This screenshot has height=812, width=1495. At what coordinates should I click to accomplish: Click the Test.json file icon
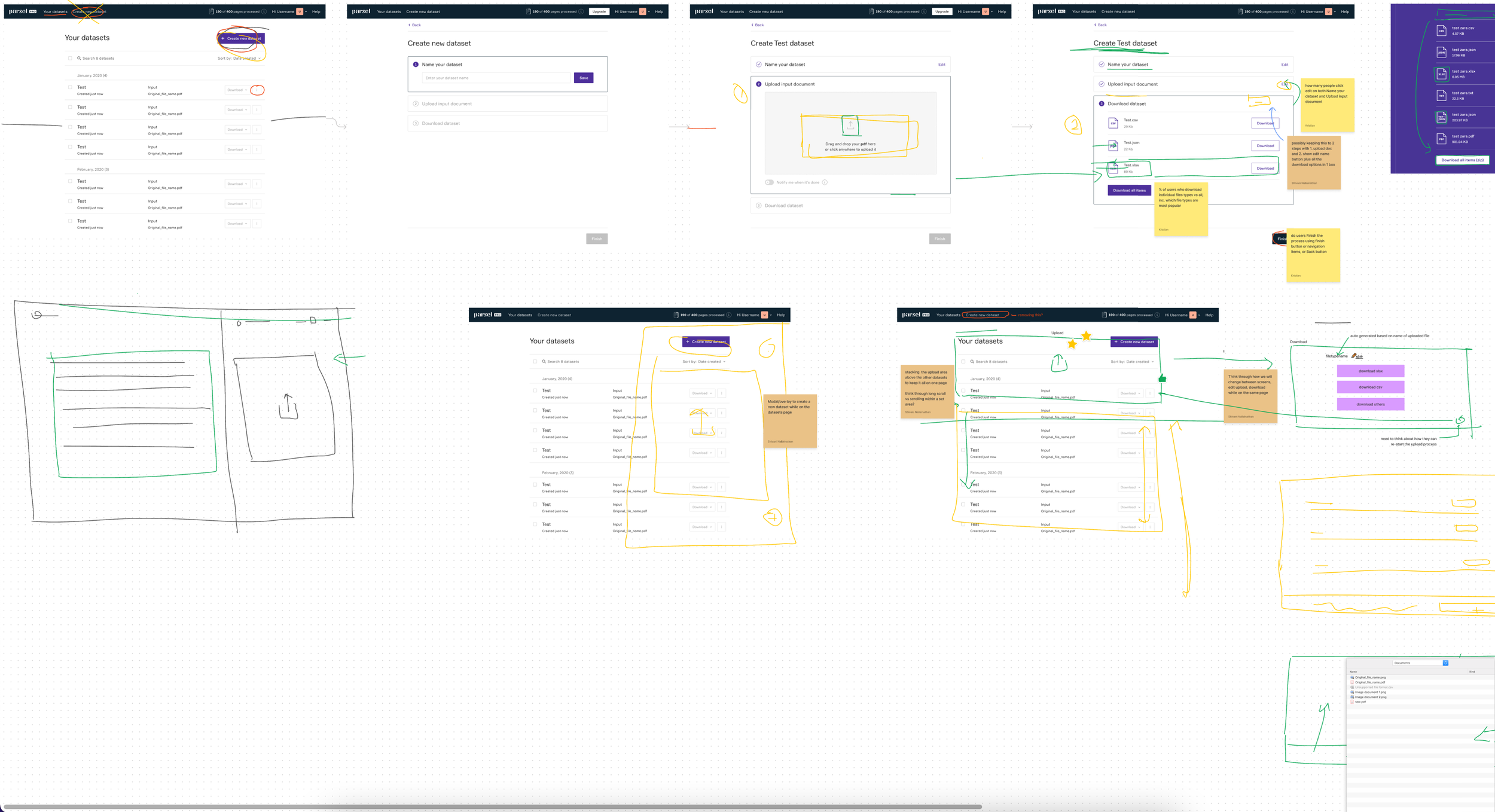coord(1113,146)
